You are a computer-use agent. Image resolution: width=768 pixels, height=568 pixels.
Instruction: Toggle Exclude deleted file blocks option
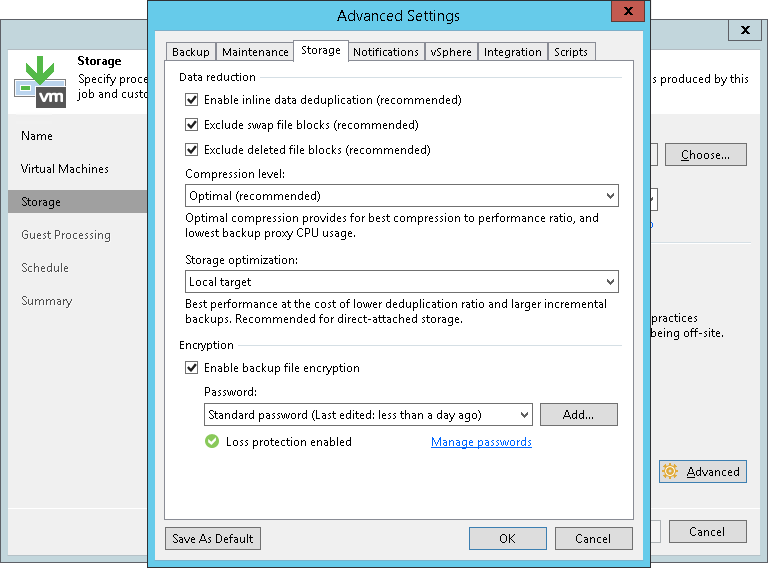[x=192, y=150]
